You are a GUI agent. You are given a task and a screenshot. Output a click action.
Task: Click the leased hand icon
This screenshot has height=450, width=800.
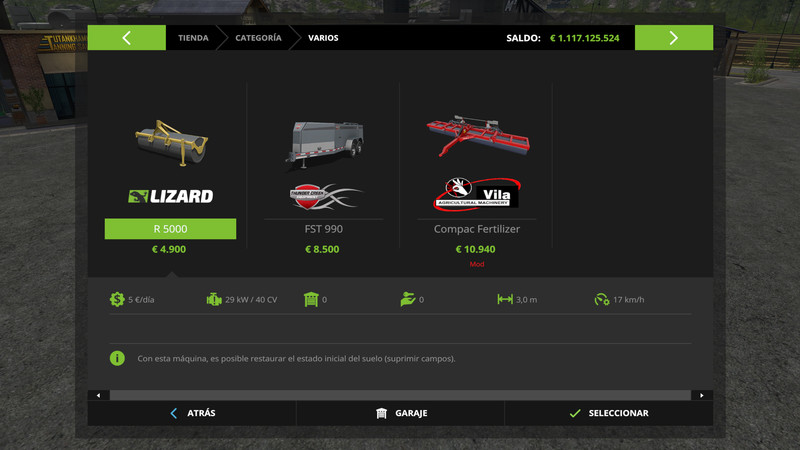pos(408,299)
